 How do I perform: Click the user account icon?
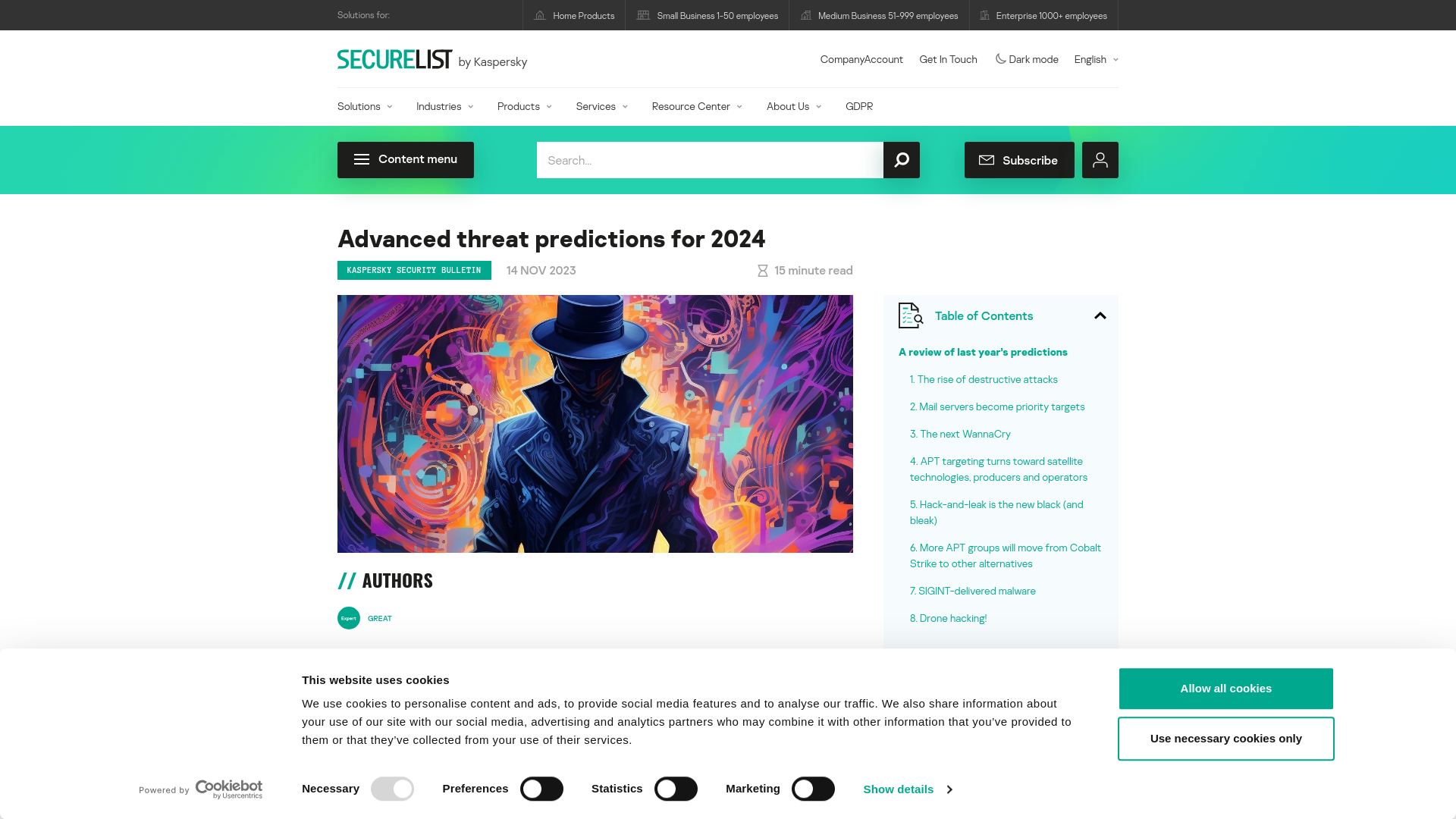click(1100, 160)
